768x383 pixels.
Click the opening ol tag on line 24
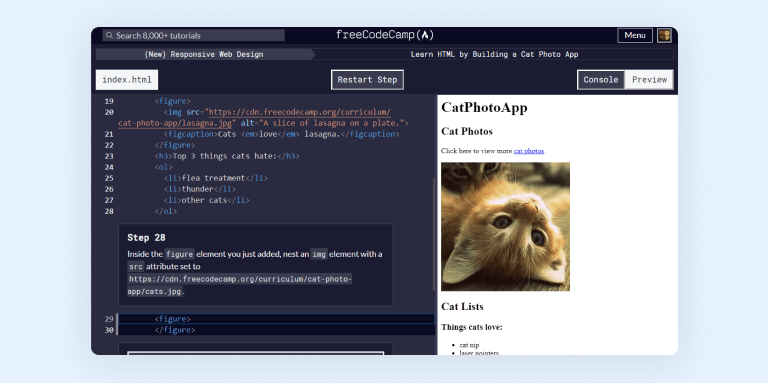(164, 167)
